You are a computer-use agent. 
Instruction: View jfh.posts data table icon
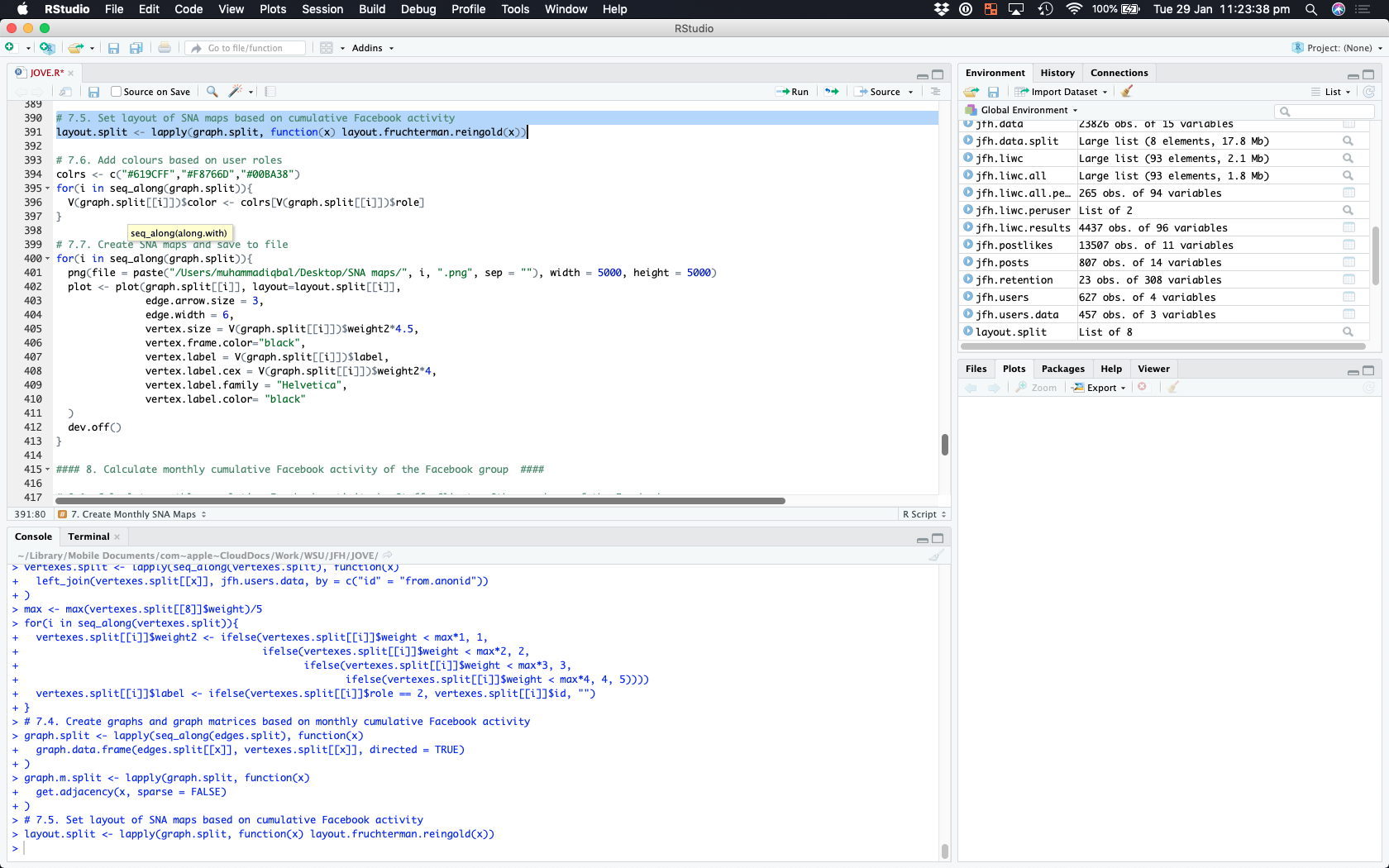pos(1348,263)
